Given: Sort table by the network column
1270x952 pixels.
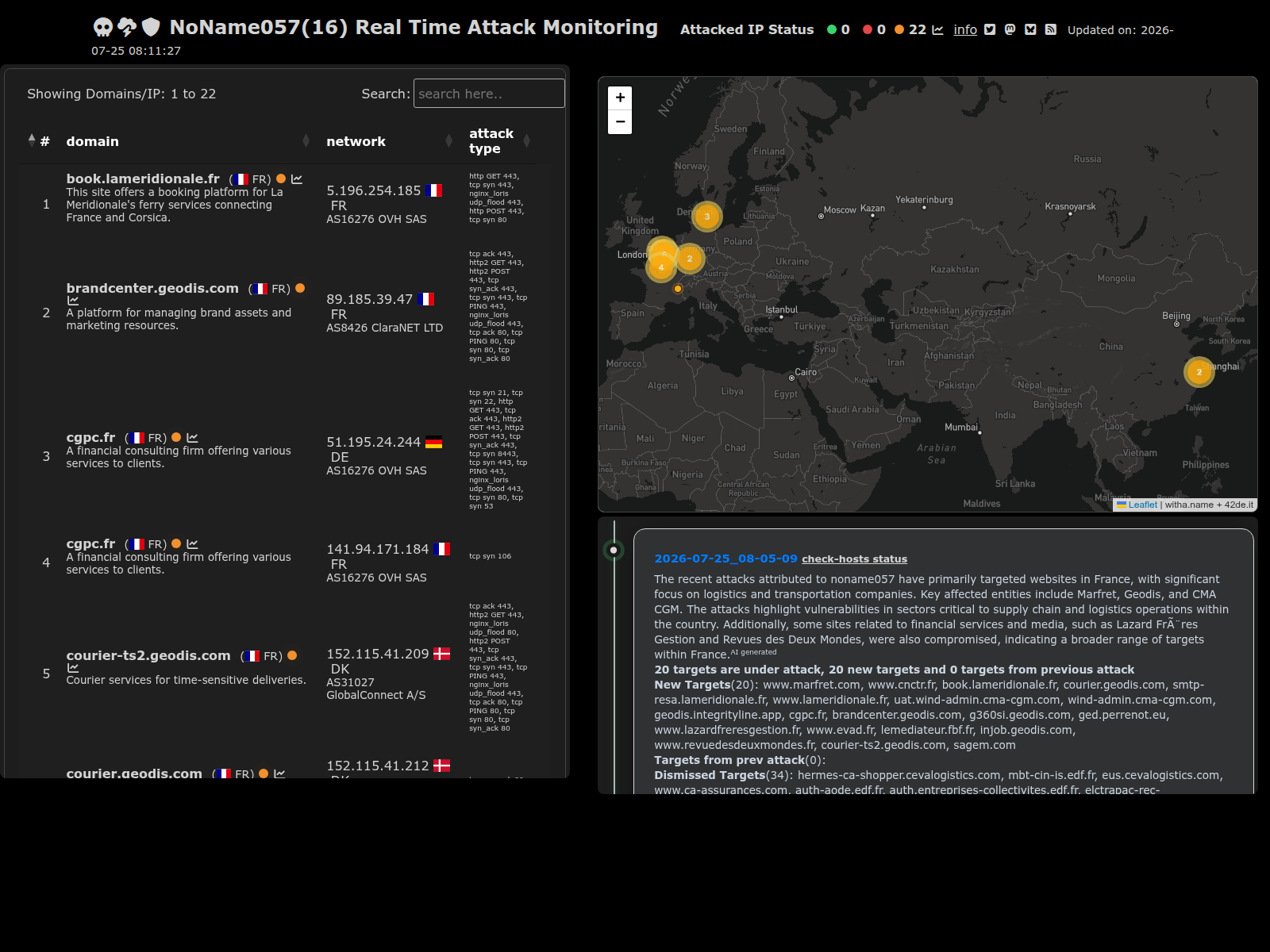Looking at the screenshot, I should [x=388, y=141].
